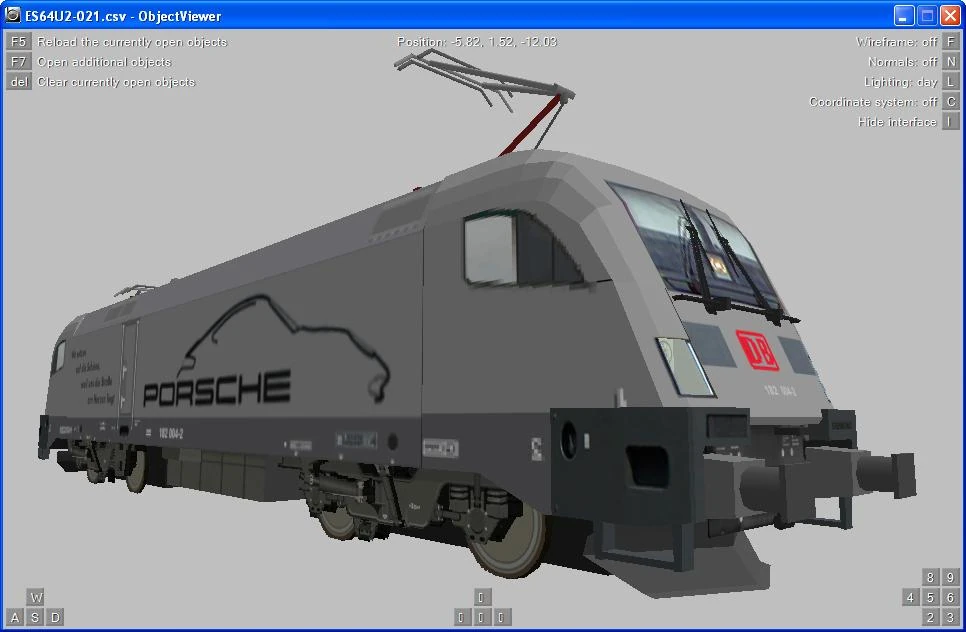Click the ObjectViewer title bar app icon
Viewport: 966px width, 632px height.
click(x=12, y=15)
